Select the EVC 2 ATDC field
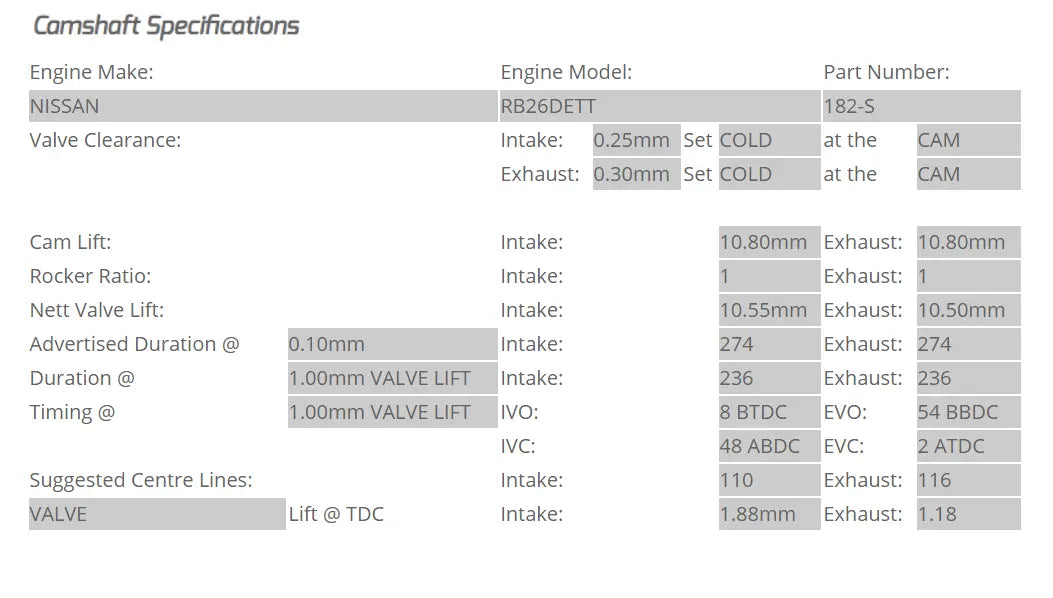 pyautogui.click(x=968, y=446)
